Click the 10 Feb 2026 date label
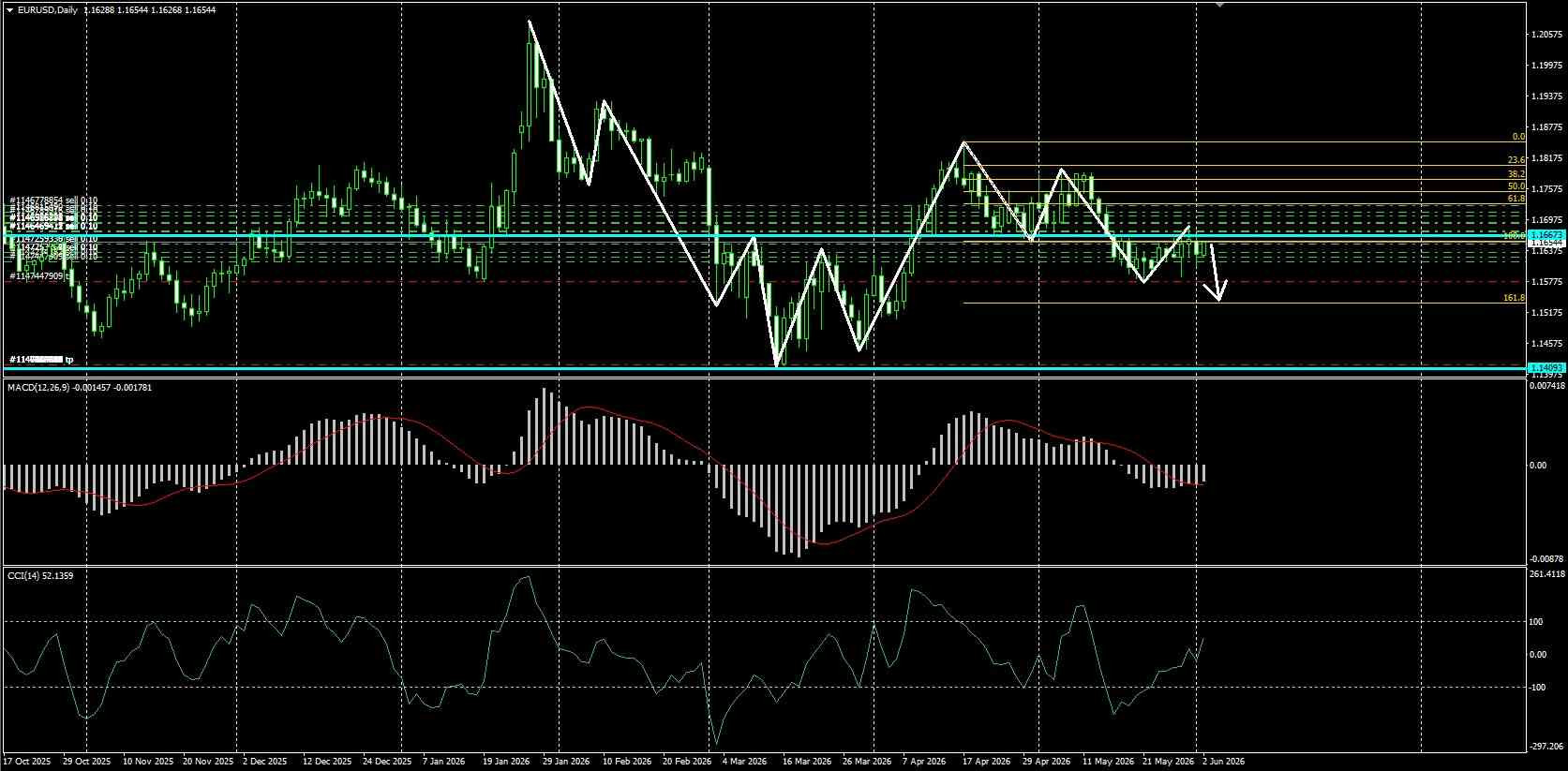Screen dimensions: 1568x771 tap(627, 762)
